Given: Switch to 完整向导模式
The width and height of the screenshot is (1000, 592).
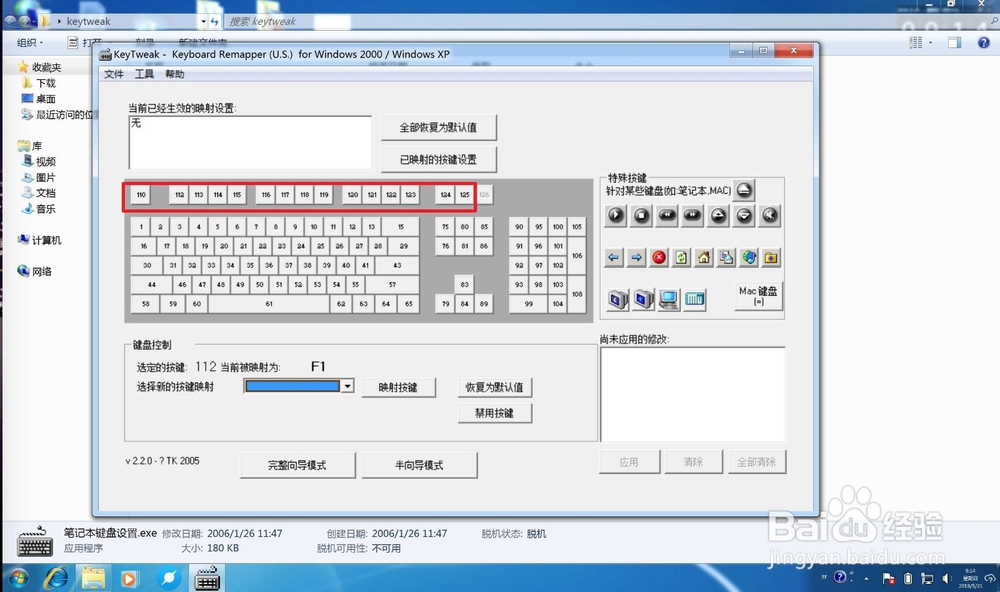Looking at the screenshot, I should click(297, 465).
